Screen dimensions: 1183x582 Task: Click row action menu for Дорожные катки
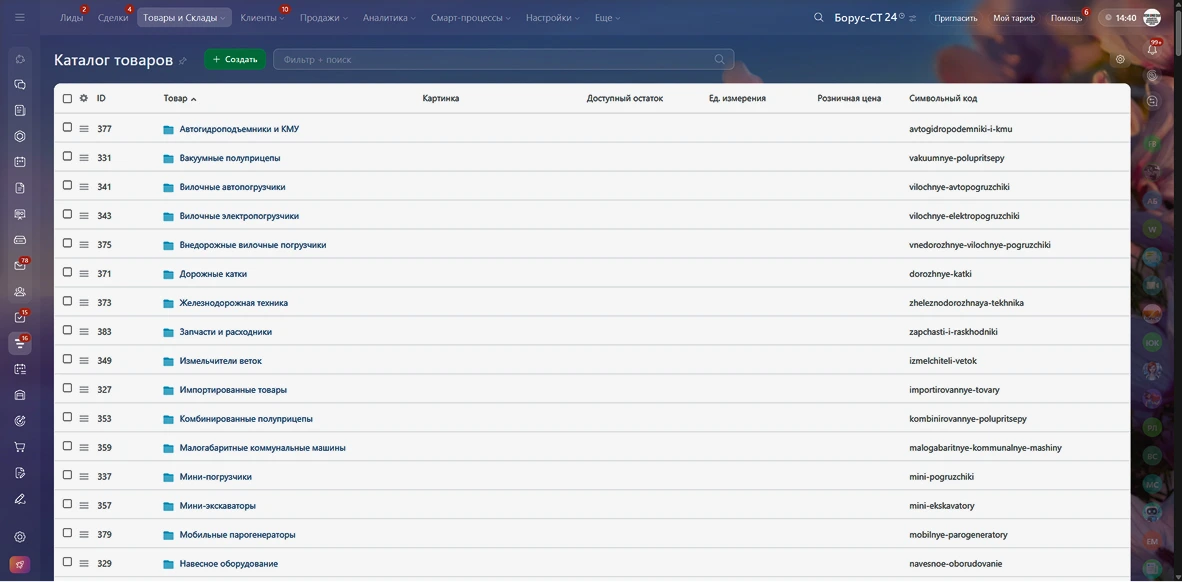[x=84, y=274]
